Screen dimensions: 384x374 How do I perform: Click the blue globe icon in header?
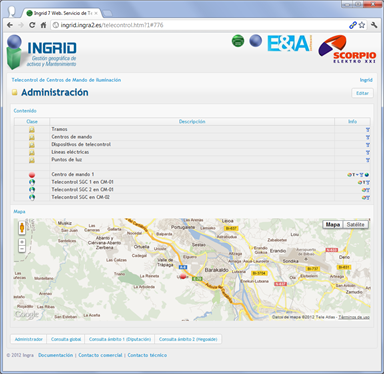[256, 41]
